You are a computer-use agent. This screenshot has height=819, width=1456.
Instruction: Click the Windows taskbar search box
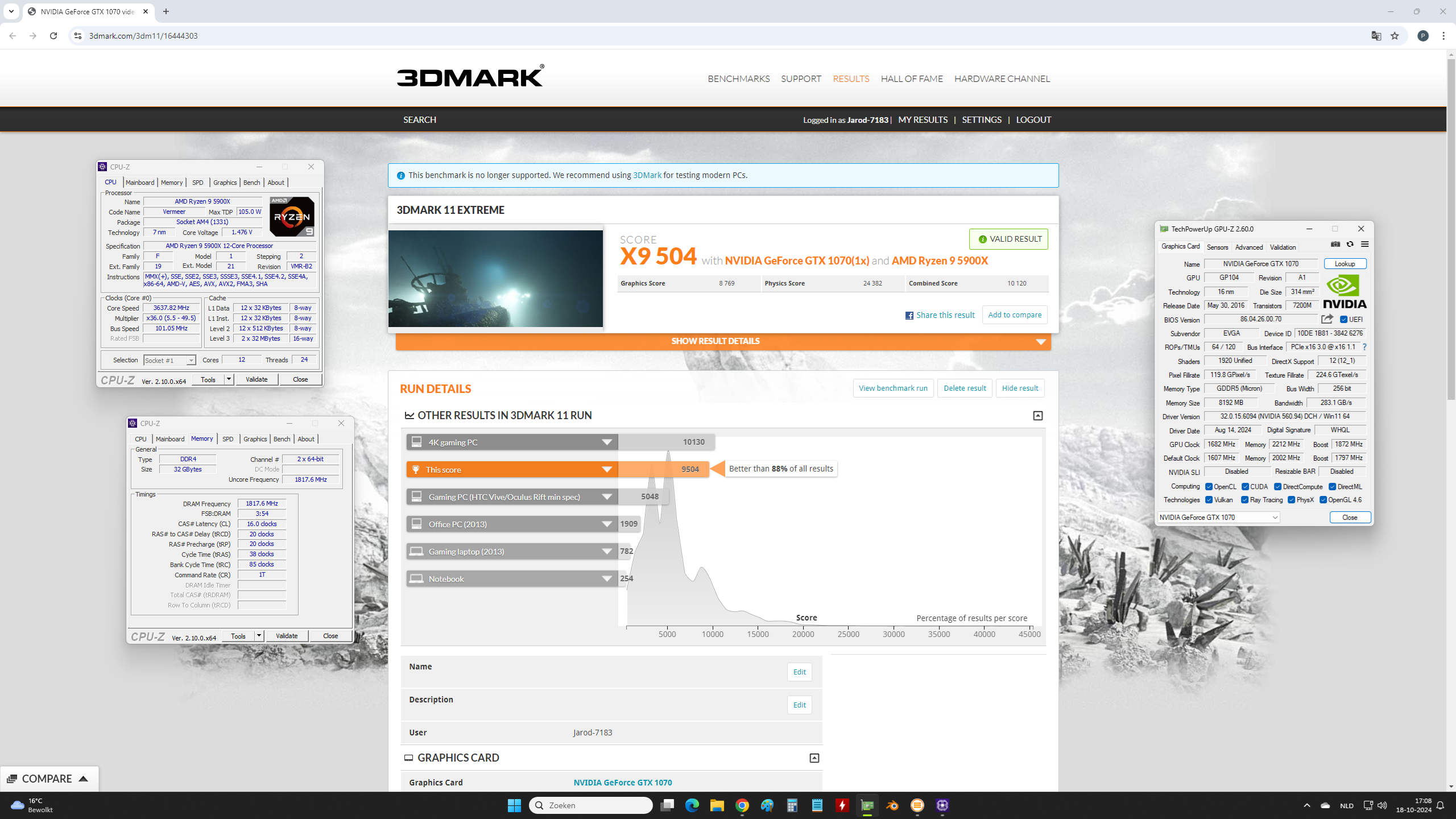[x=590, y=805]
